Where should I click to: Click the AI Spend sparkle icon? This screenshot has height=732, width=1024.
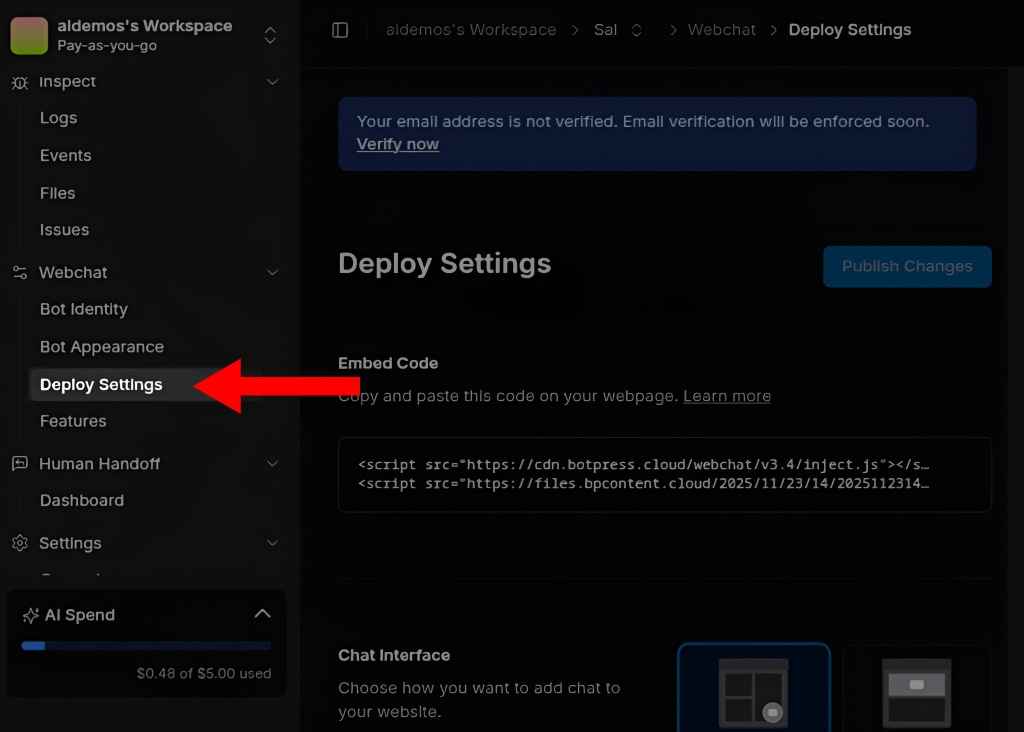pyautogui.click(x=31, y=615)
